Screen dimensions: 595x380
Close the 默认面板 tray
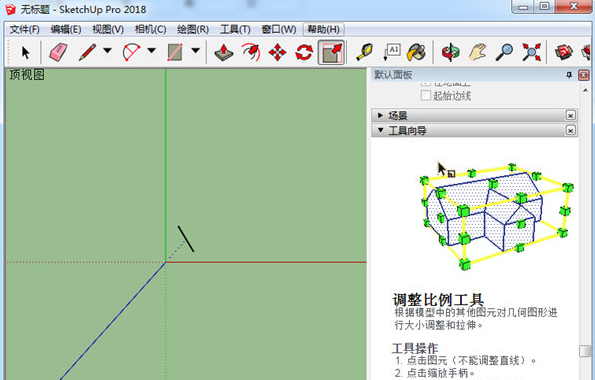583,75
